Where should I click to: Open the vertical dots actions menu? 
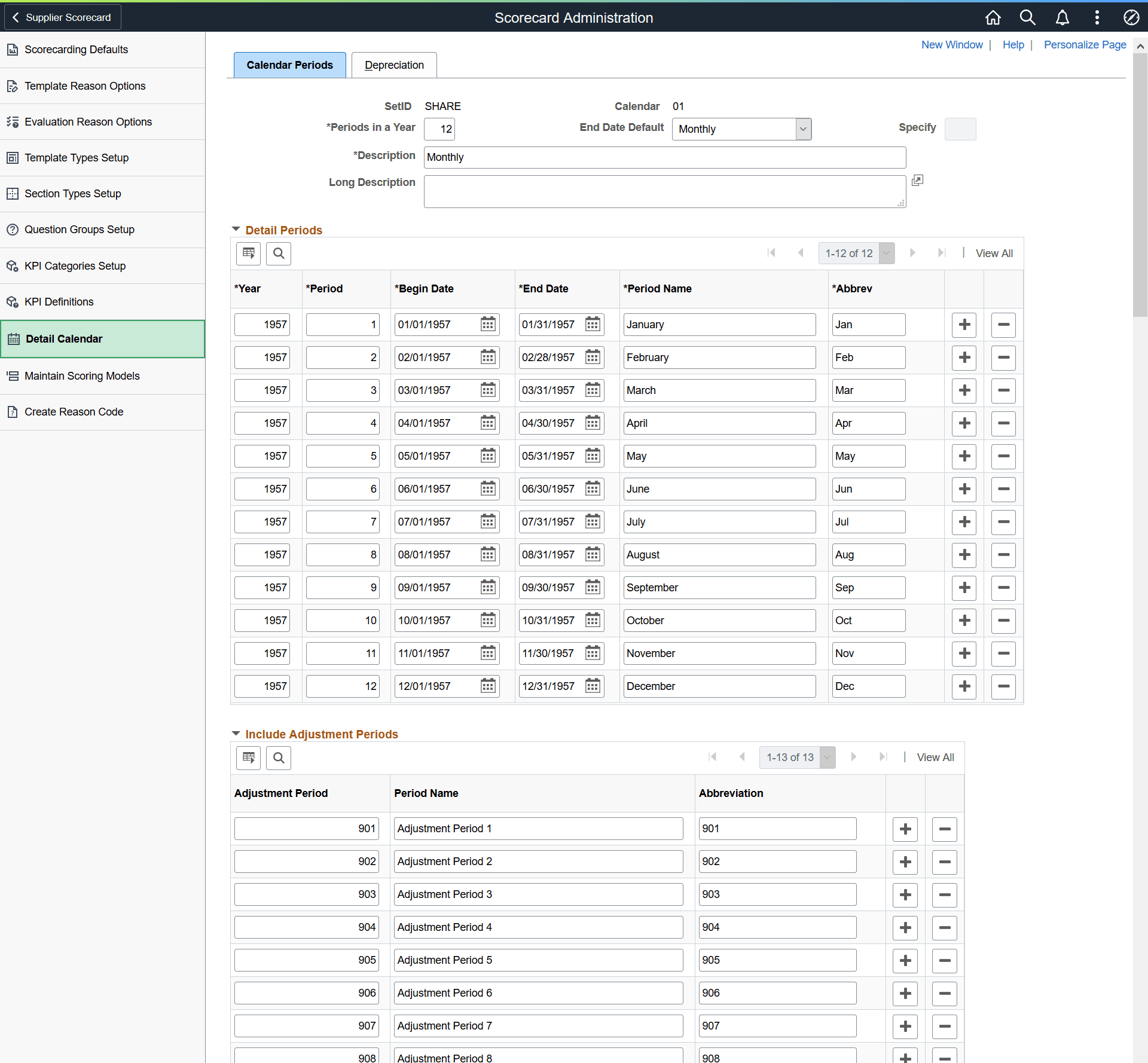(x=1097, y=17)
